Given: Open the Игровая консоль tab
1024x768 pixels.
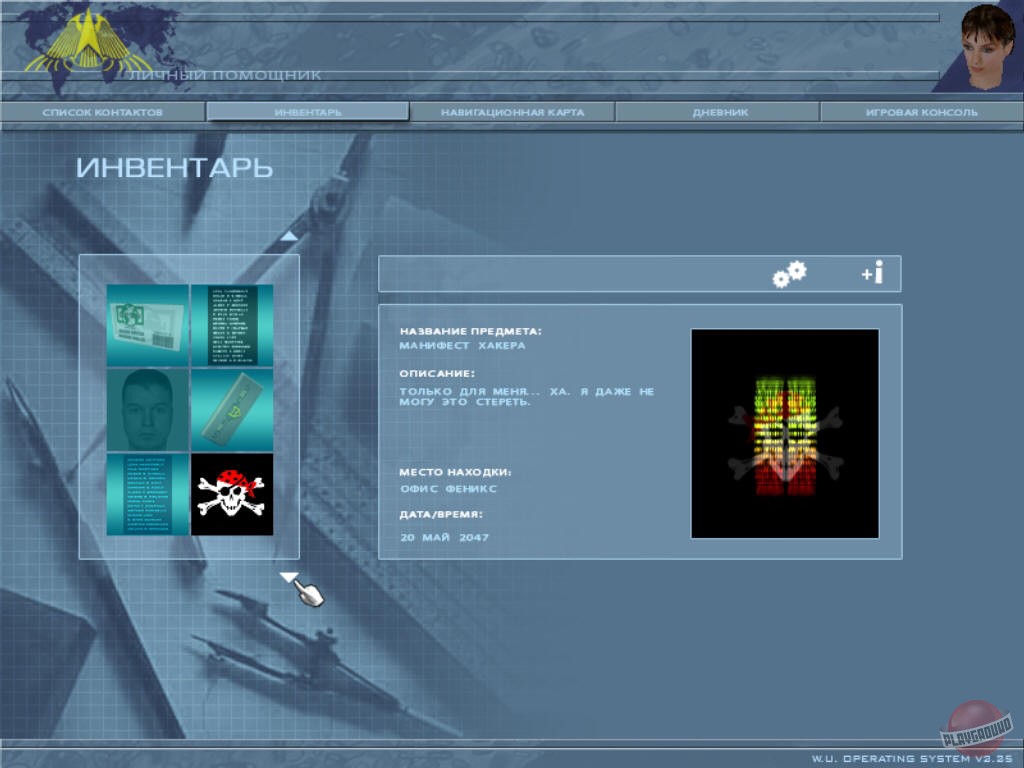Looking at the screenshot, I should click(921, 112).
